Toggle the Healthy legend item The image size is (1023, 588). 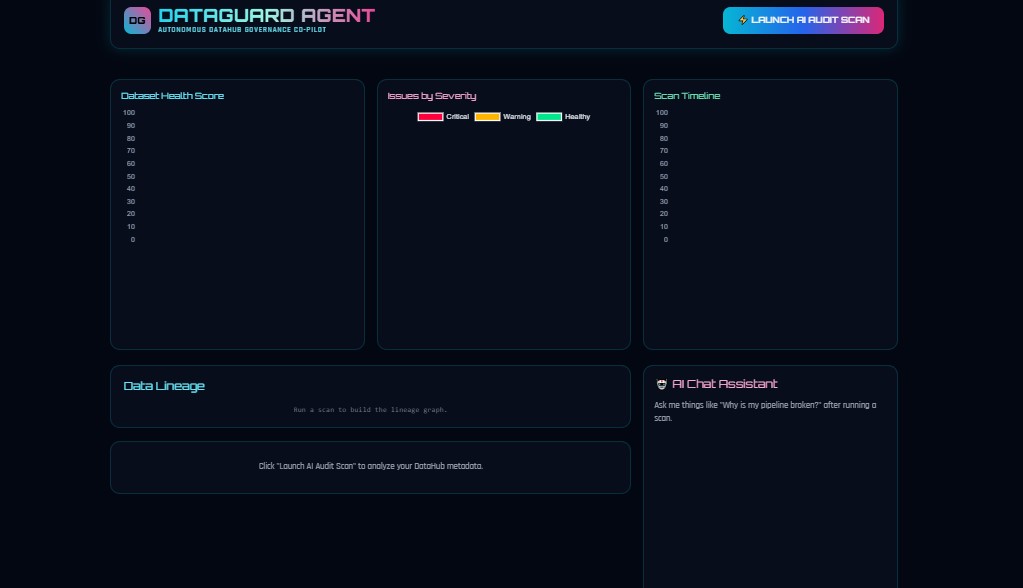tap(563, 117)
